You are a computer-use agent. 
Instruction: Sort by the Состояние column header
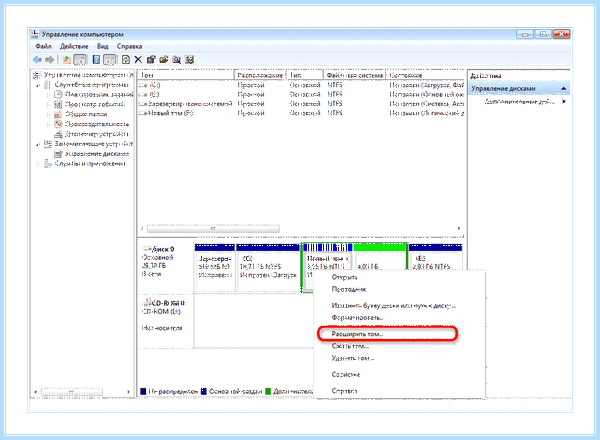pyautogui.click(x=425, y=75)
